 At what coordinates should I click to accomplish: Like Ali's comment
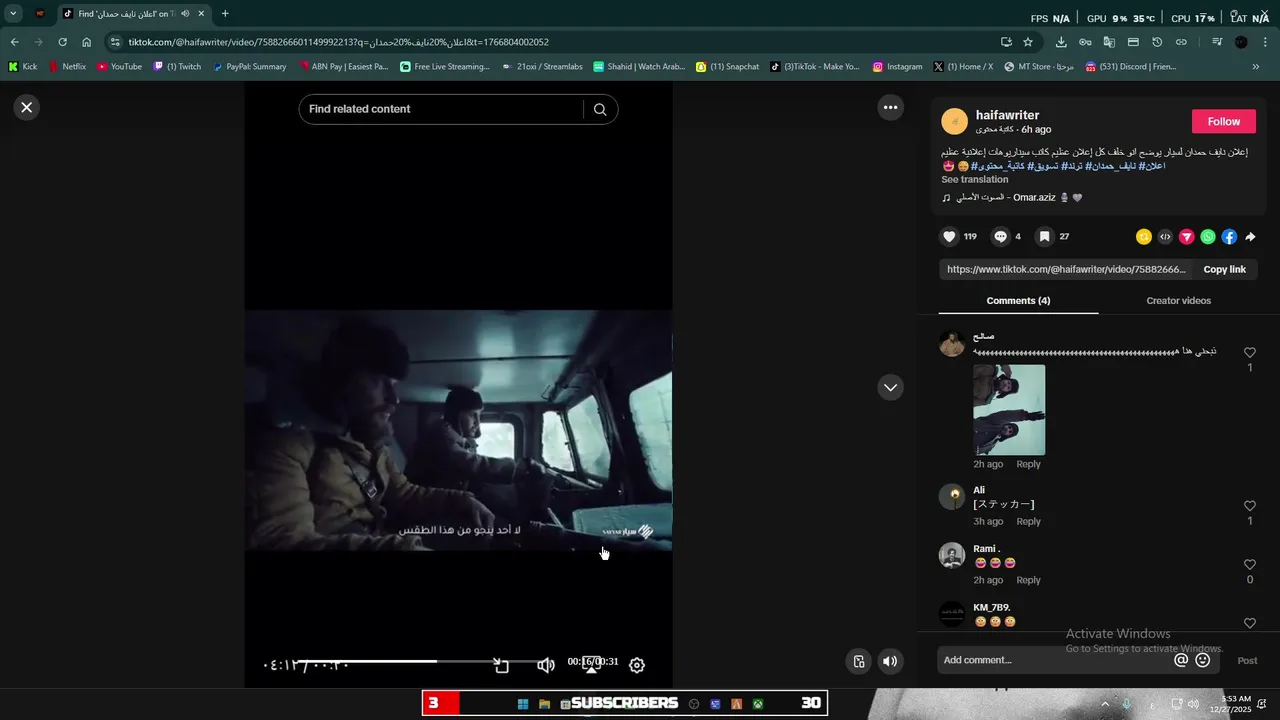coord(1249,506)
